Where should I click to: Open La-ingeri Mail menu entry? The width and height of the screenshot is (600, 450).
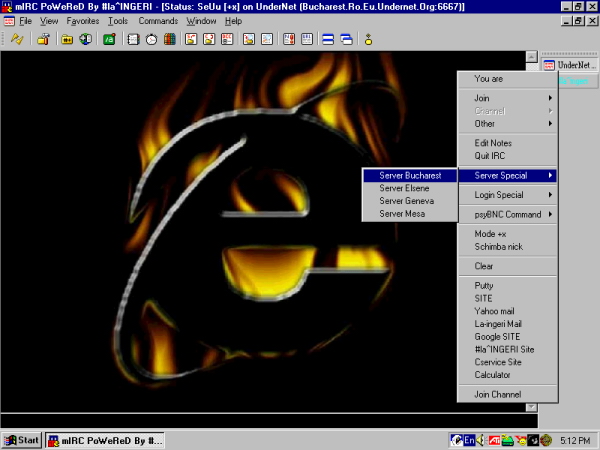coord(507,324)
